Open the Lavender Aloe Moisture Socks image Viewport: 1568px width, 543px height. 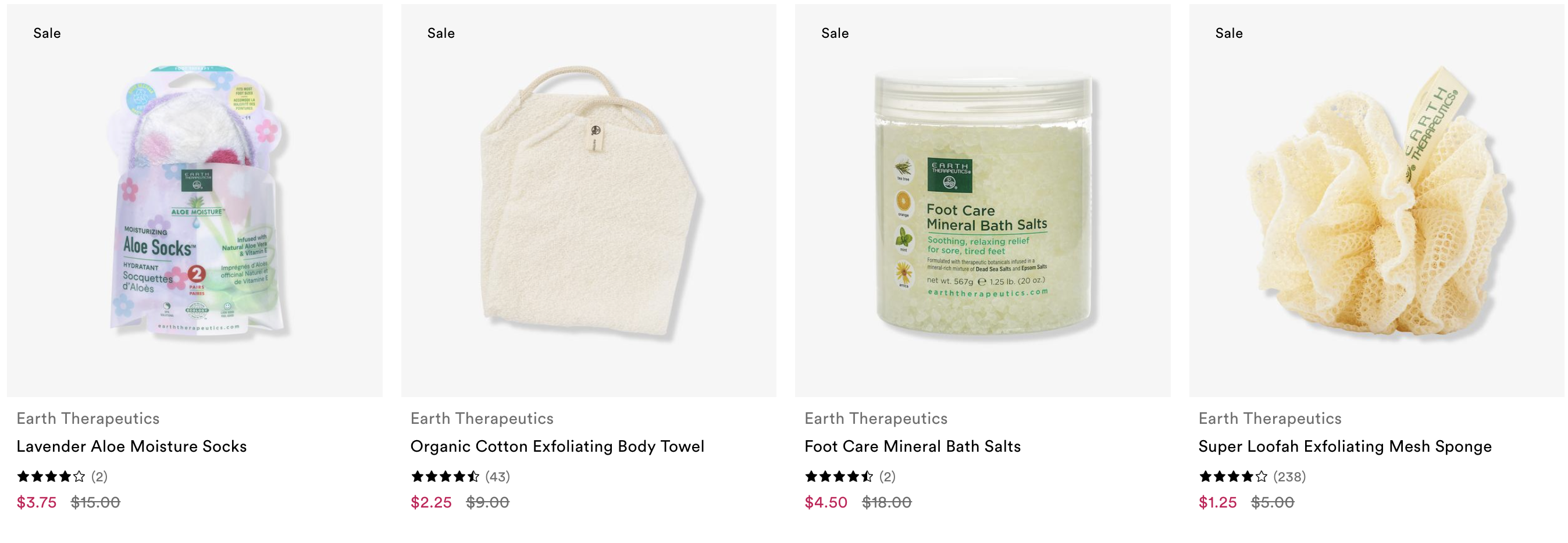[195, 200]
